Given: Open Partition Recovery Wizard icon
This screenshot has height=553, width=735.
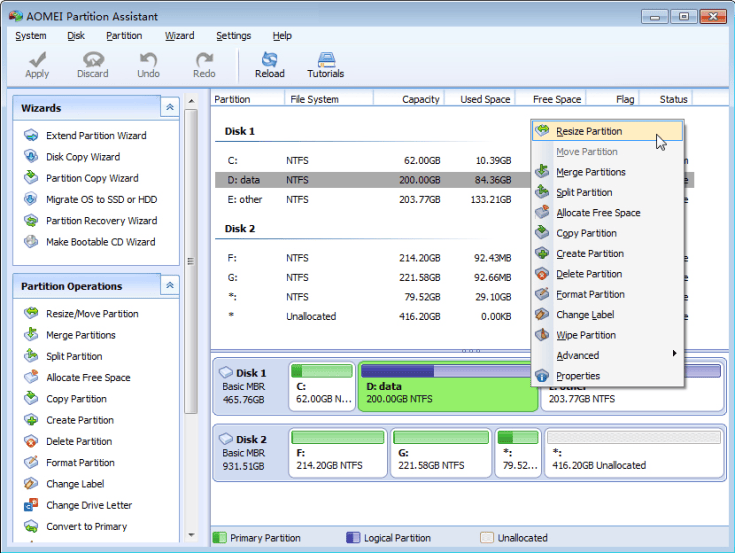Looking at the screenshot, I should coord(31,220).
